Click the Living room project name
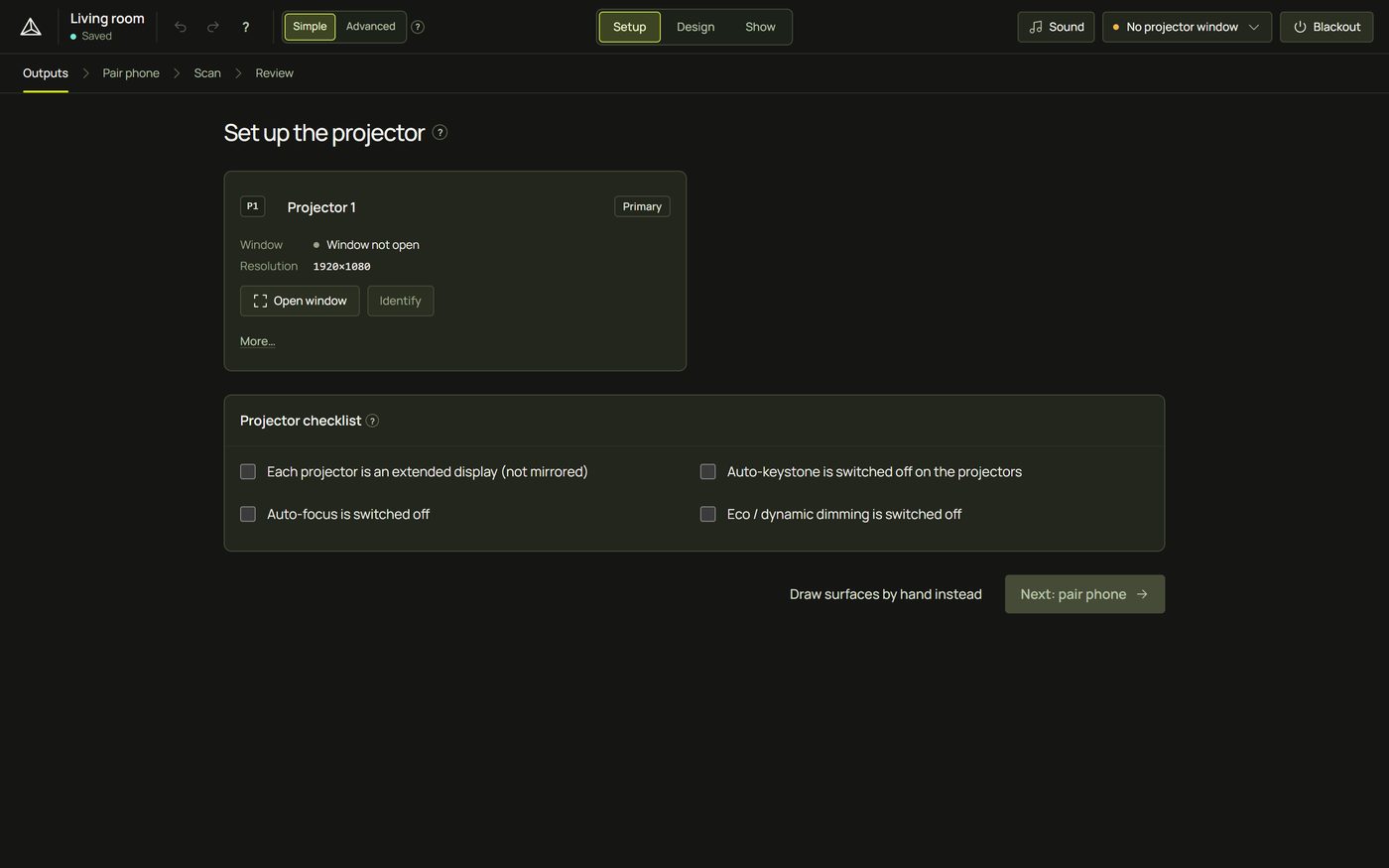This screenshot has width=1389, height=868. pyautogui.click(x=107, y=19)
